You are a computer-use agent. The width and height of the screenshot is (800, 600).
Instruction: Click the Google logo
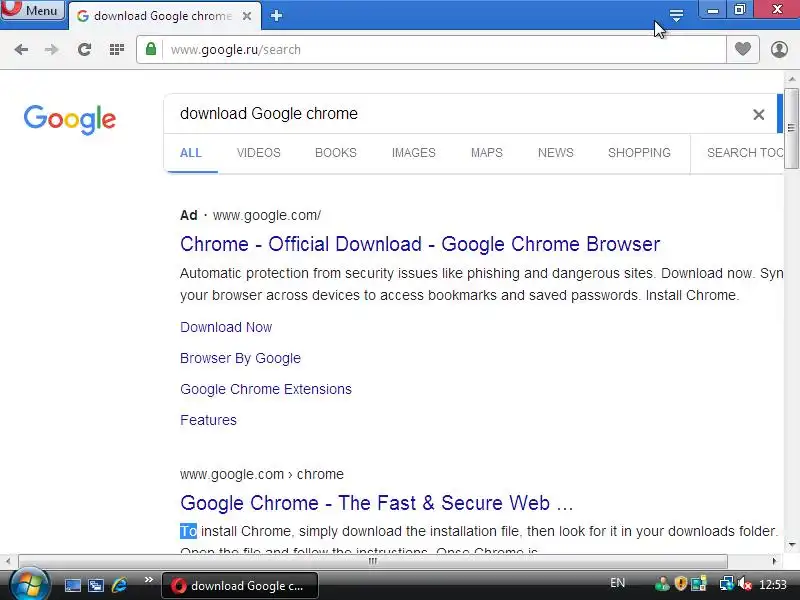(70, 119)
